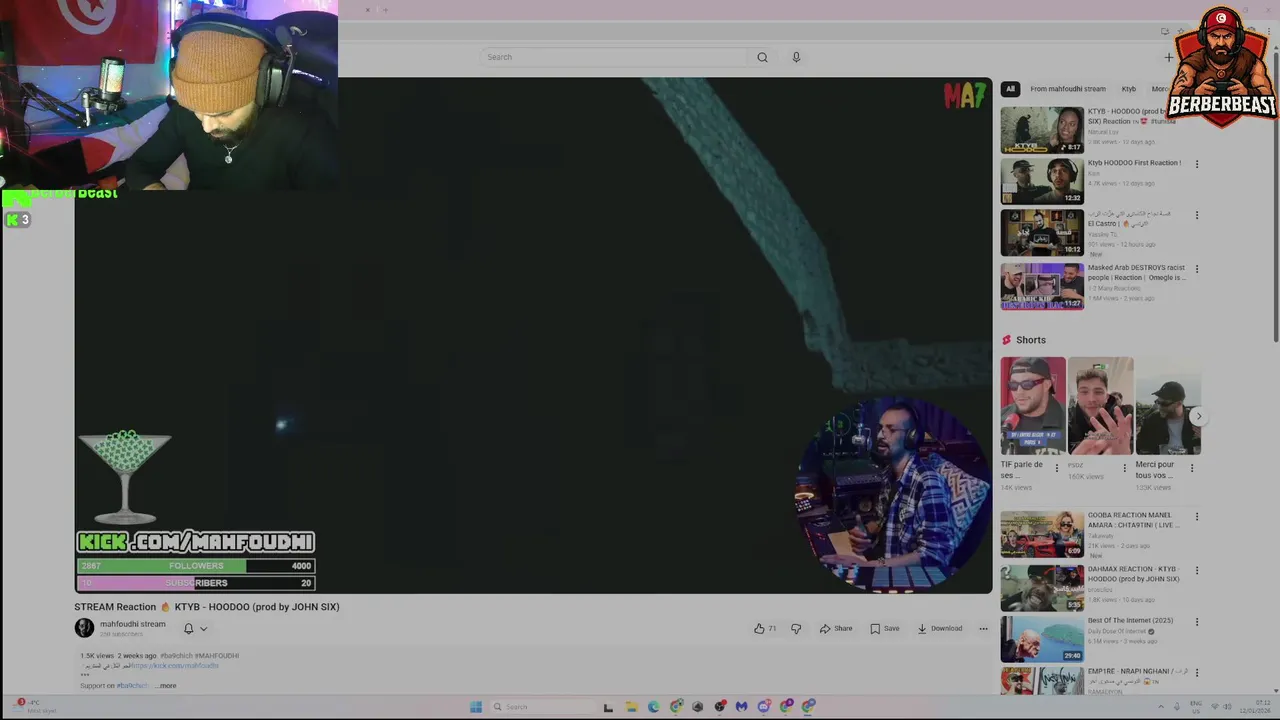
Task: Open mahfoudhi stream channel name link
Action: [x=133, y=624]
